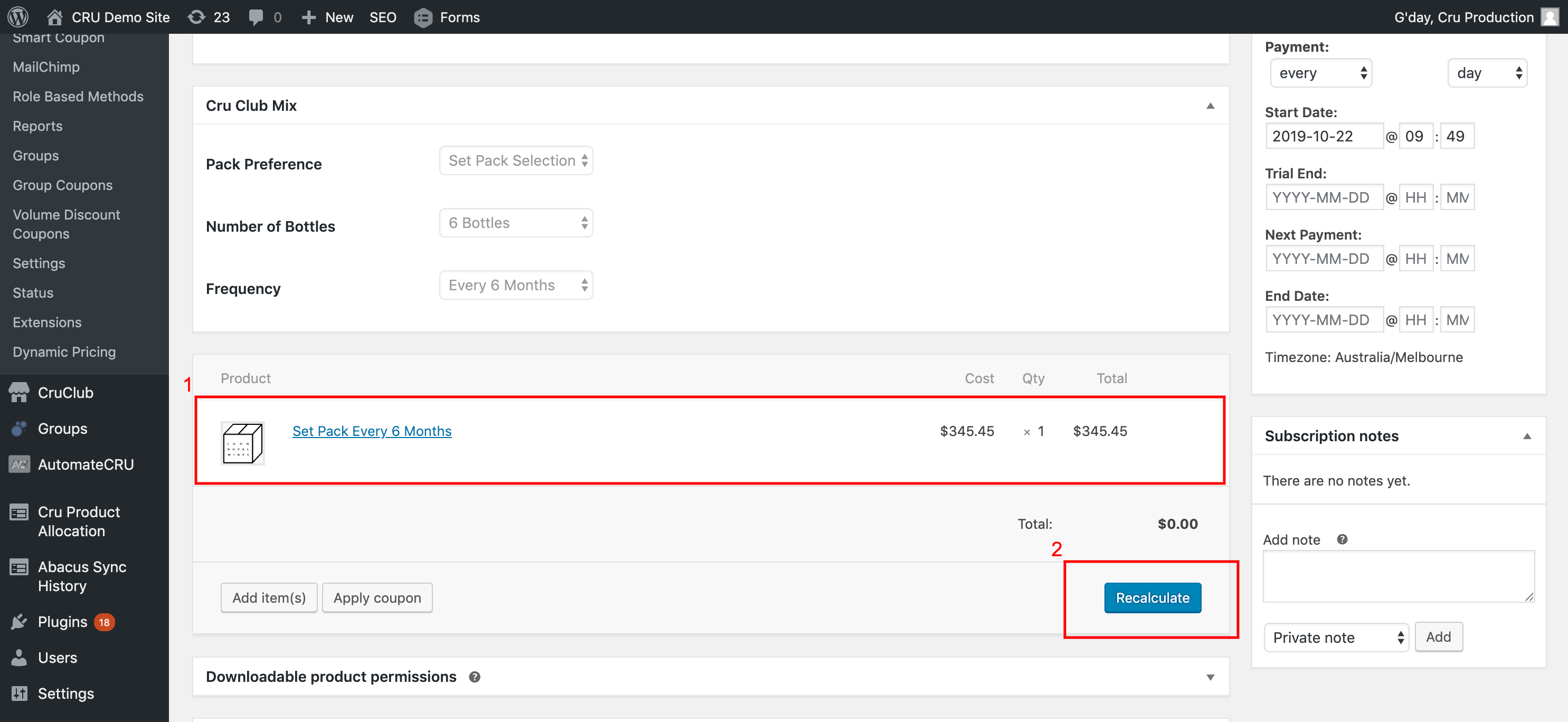Open the Status submenu item
This screenshot has width=1568, height=722.
click(x=33, y=292)
